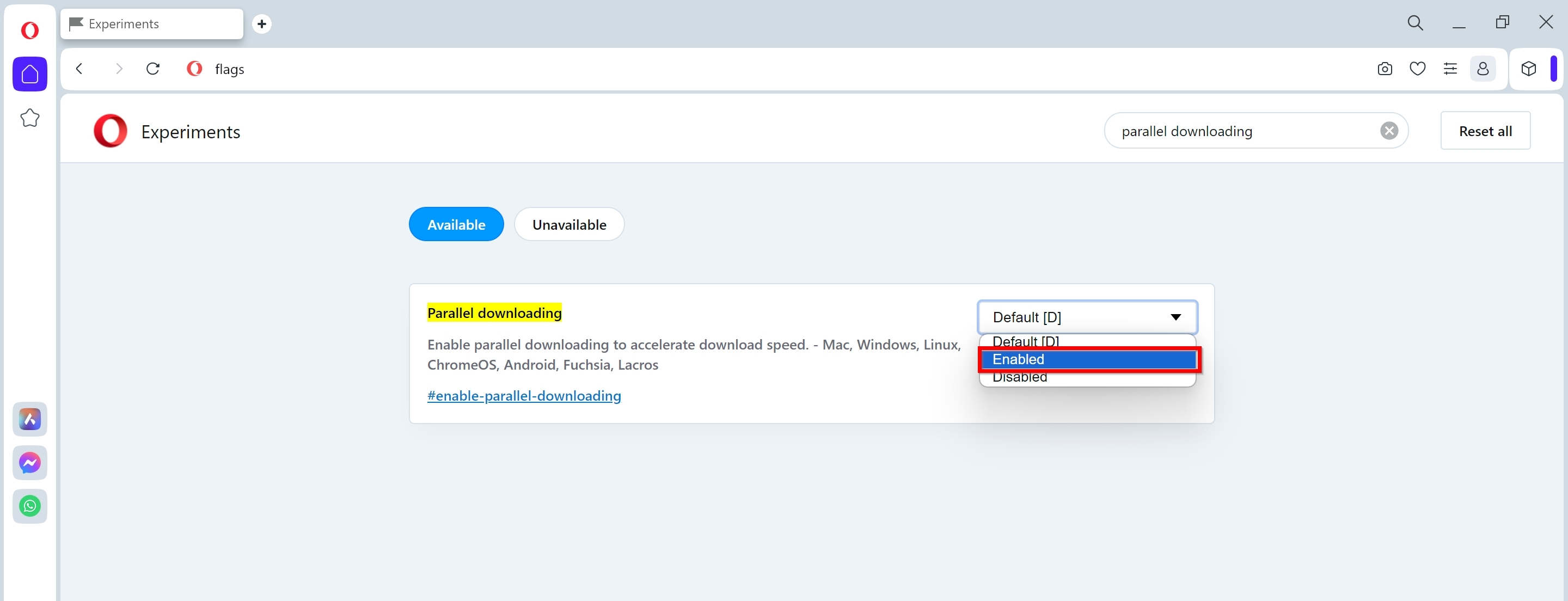Screen dimensions: 1568x601
Task: Reload the flags page
Action: pos(154,69)
